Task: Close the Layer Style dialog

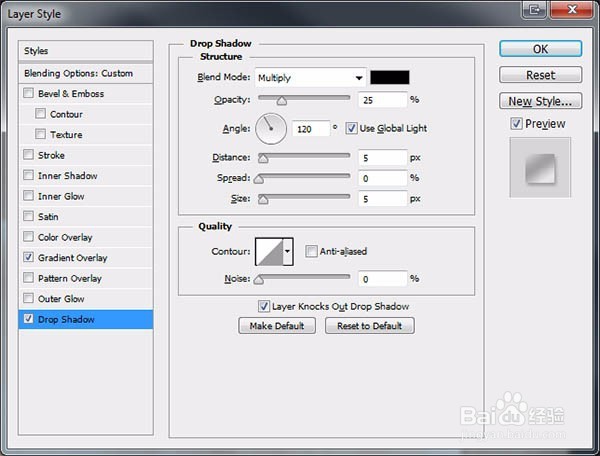Action: coord(572,9)
